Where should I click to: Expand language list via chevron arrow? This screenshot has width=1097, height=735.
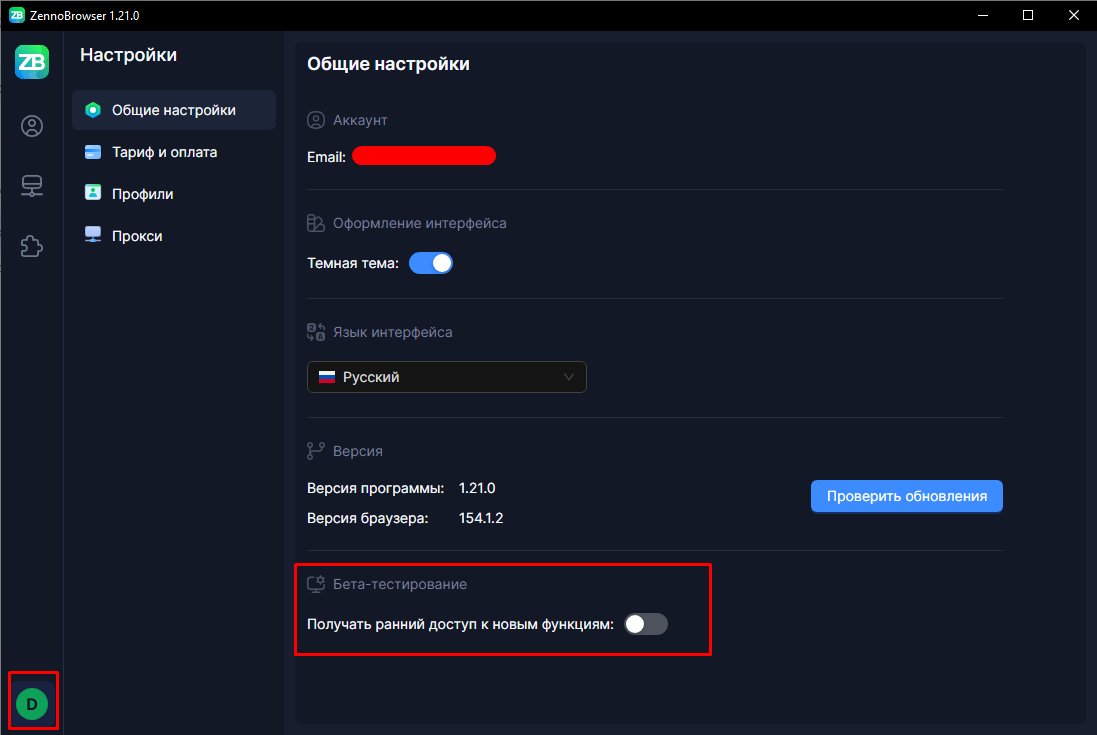click(569, 377)
